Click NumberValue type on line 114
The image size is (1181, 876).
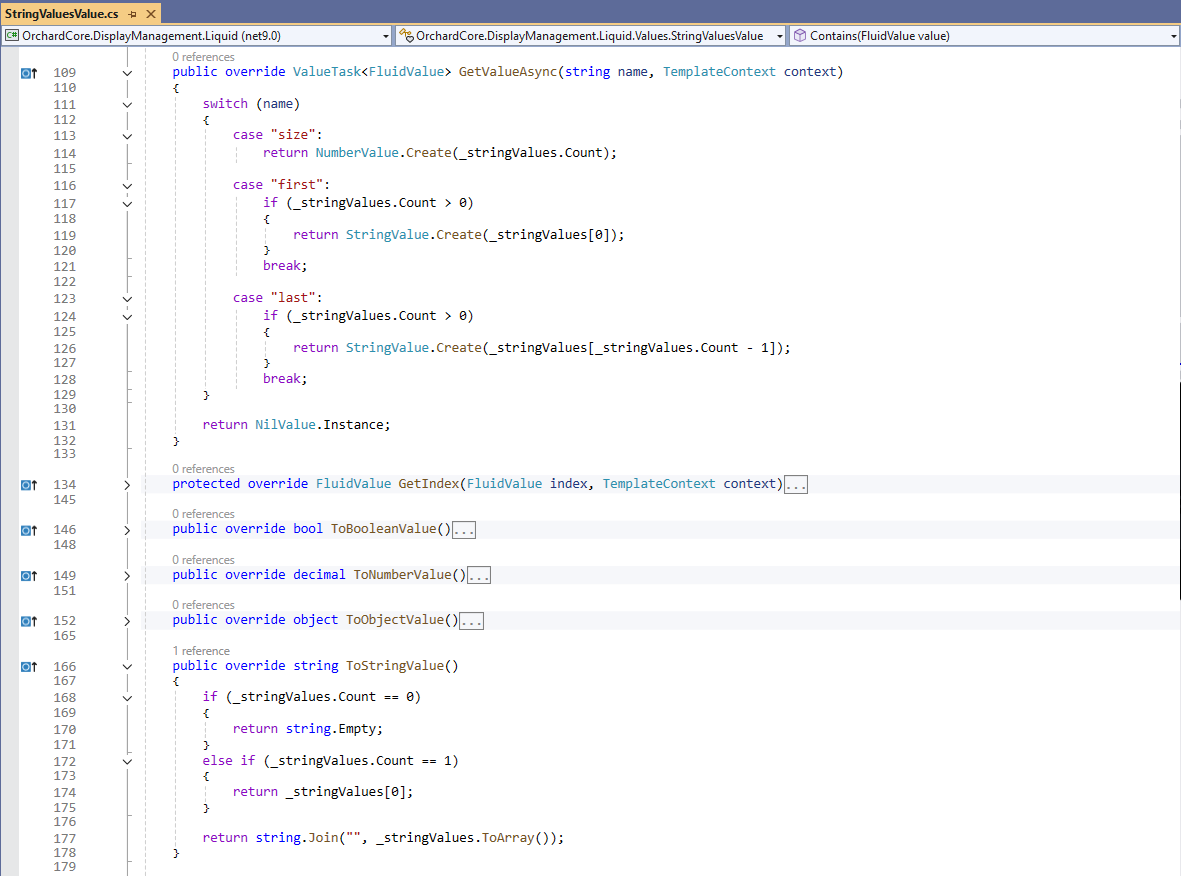pyautogui.click(x=357, y=153)
